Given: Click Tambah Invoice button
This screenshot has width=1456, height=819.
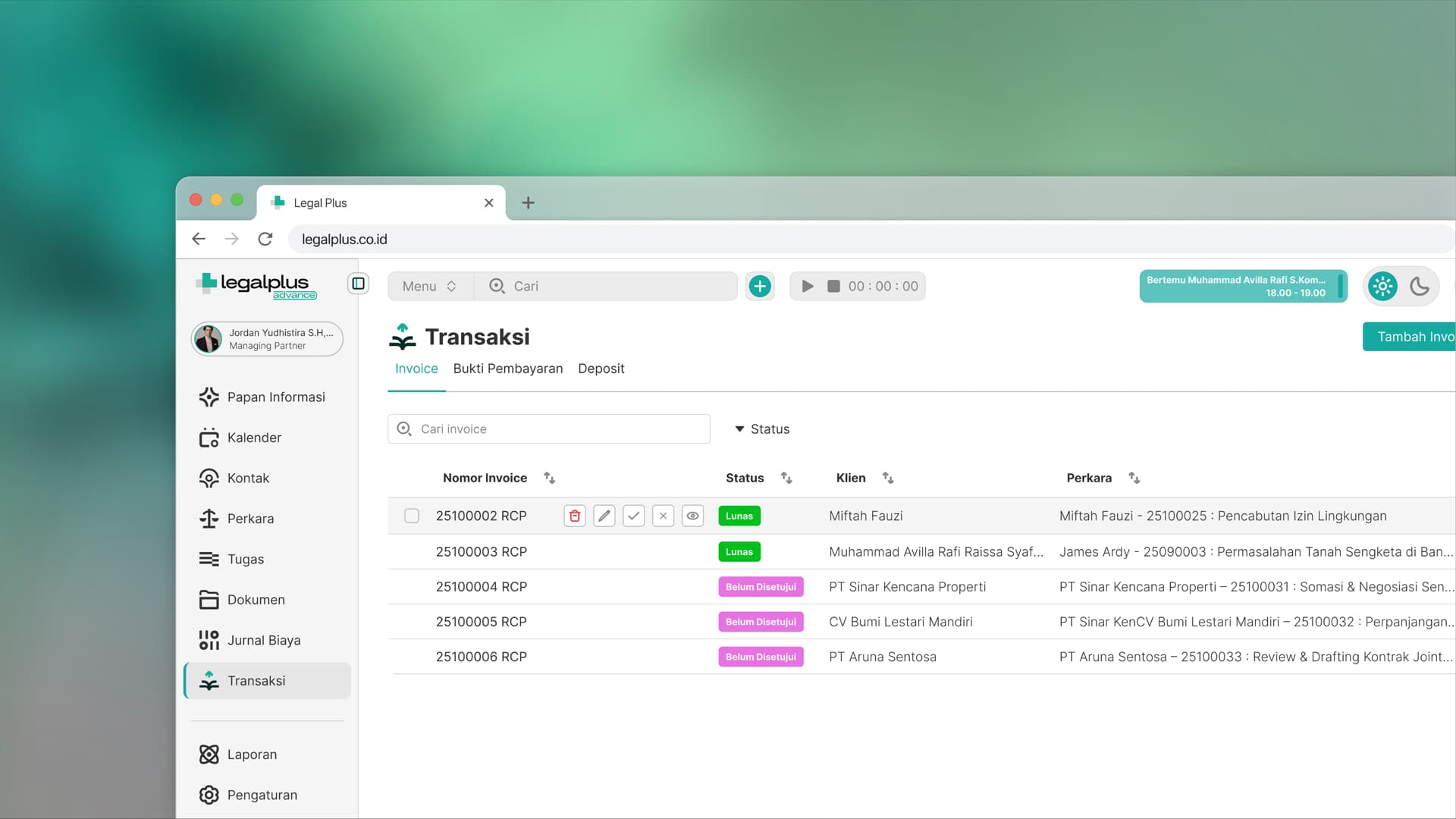Looking at the screenshot, I should [x=1410, y=337].
